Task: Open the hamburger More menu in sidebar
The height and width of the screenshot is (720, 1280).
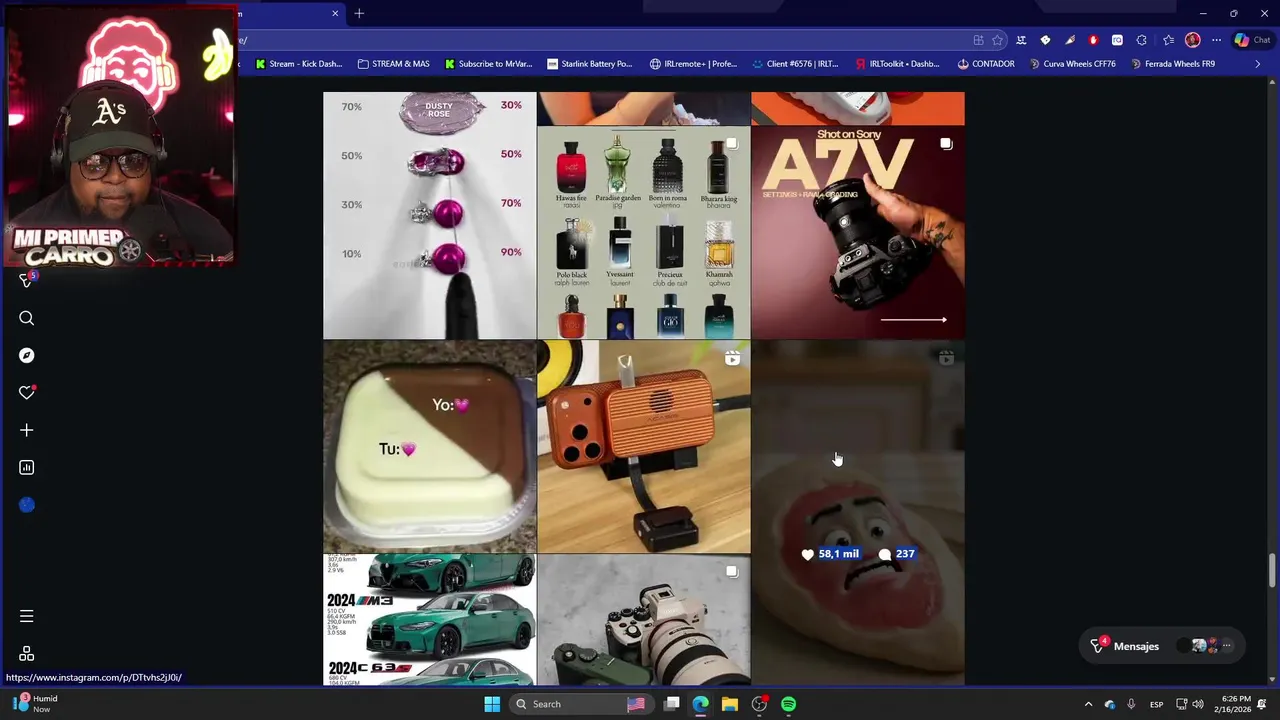Action: 27,616
